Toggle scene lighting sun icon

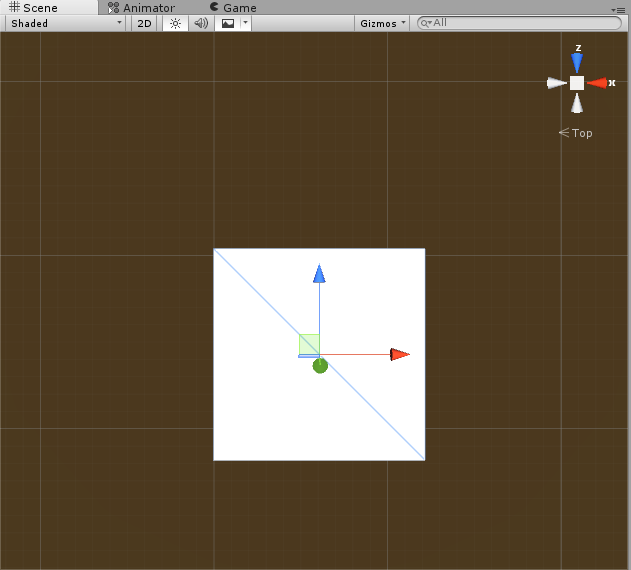pyautogui.click(x=175, y=23)
